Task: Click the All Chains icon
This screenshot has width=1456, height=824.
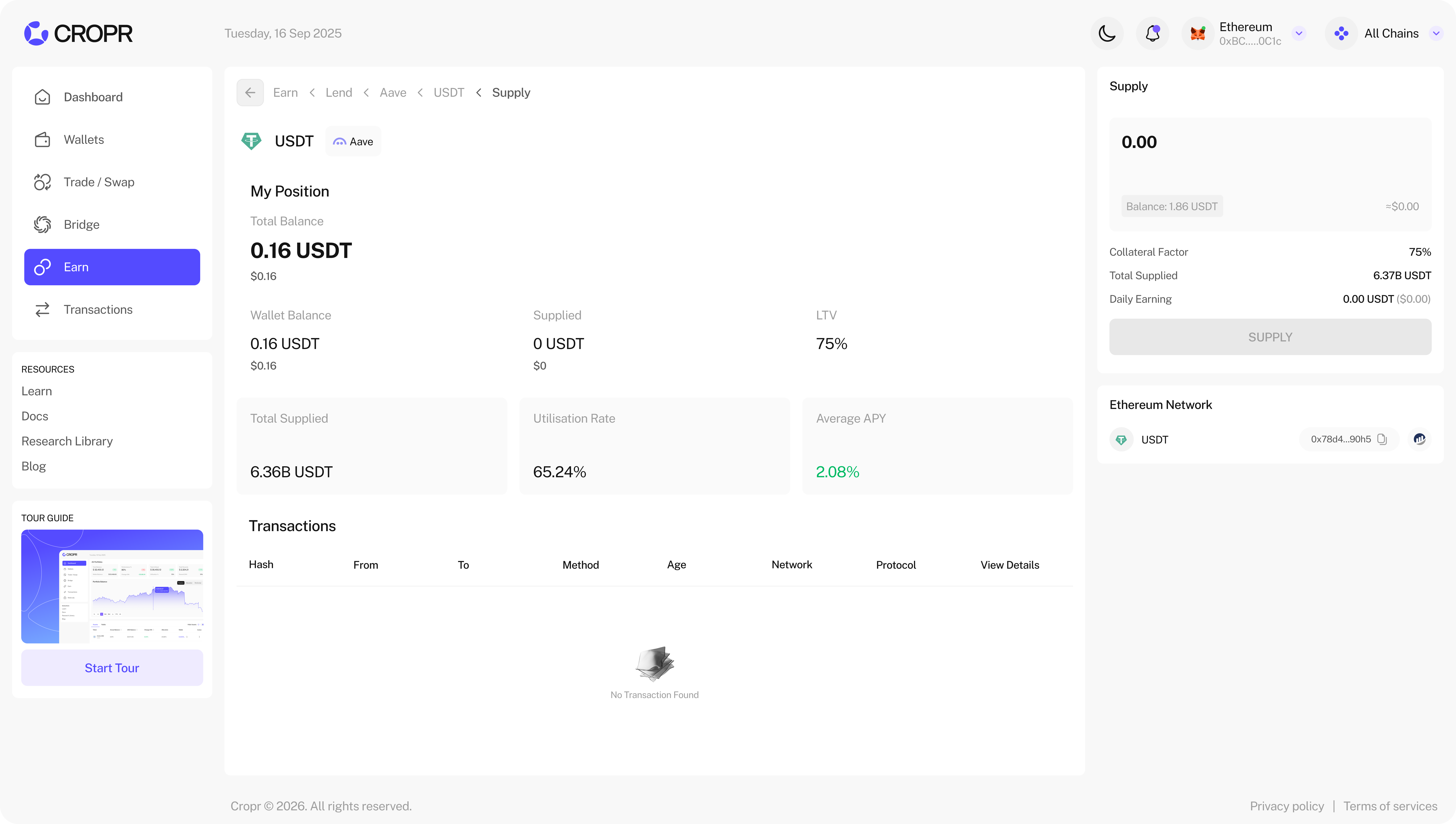Action: pos(1341,33)
